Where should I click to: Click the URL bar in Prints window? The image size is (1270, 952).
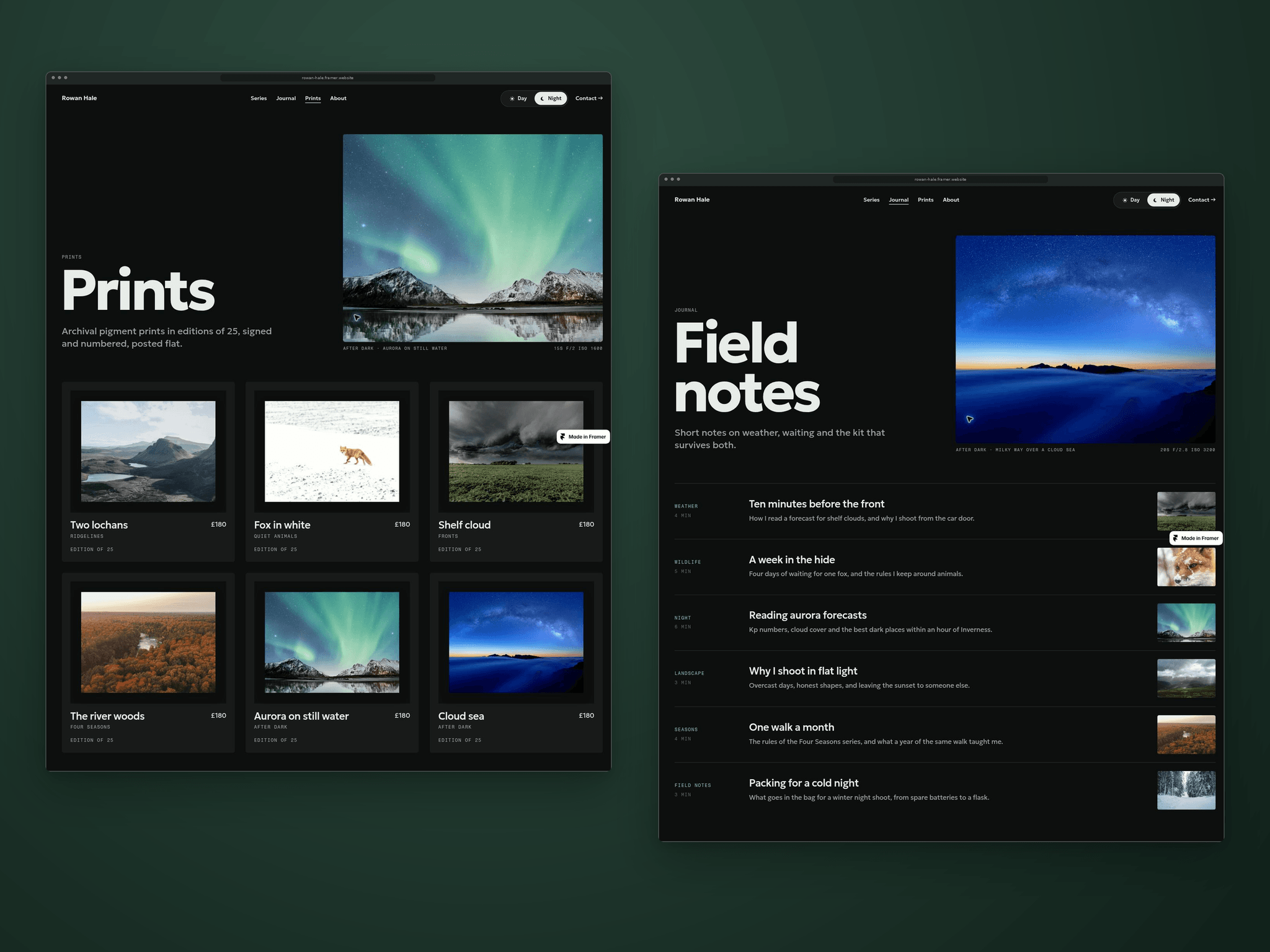327,78
